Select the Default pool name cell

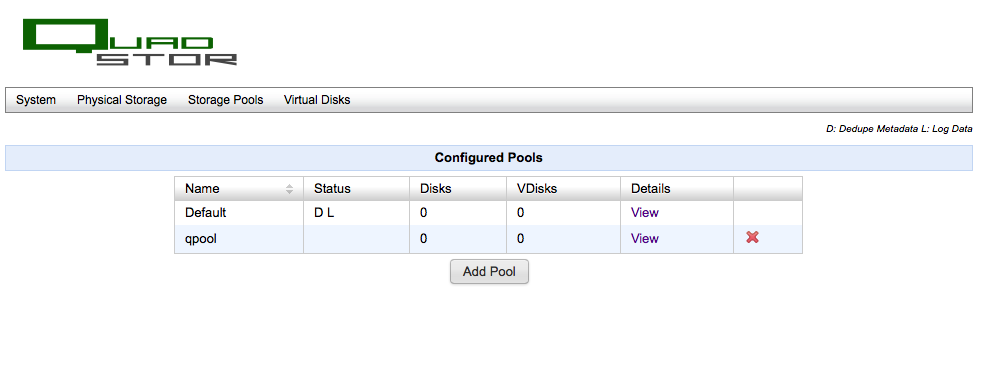[x=239, y=213]
